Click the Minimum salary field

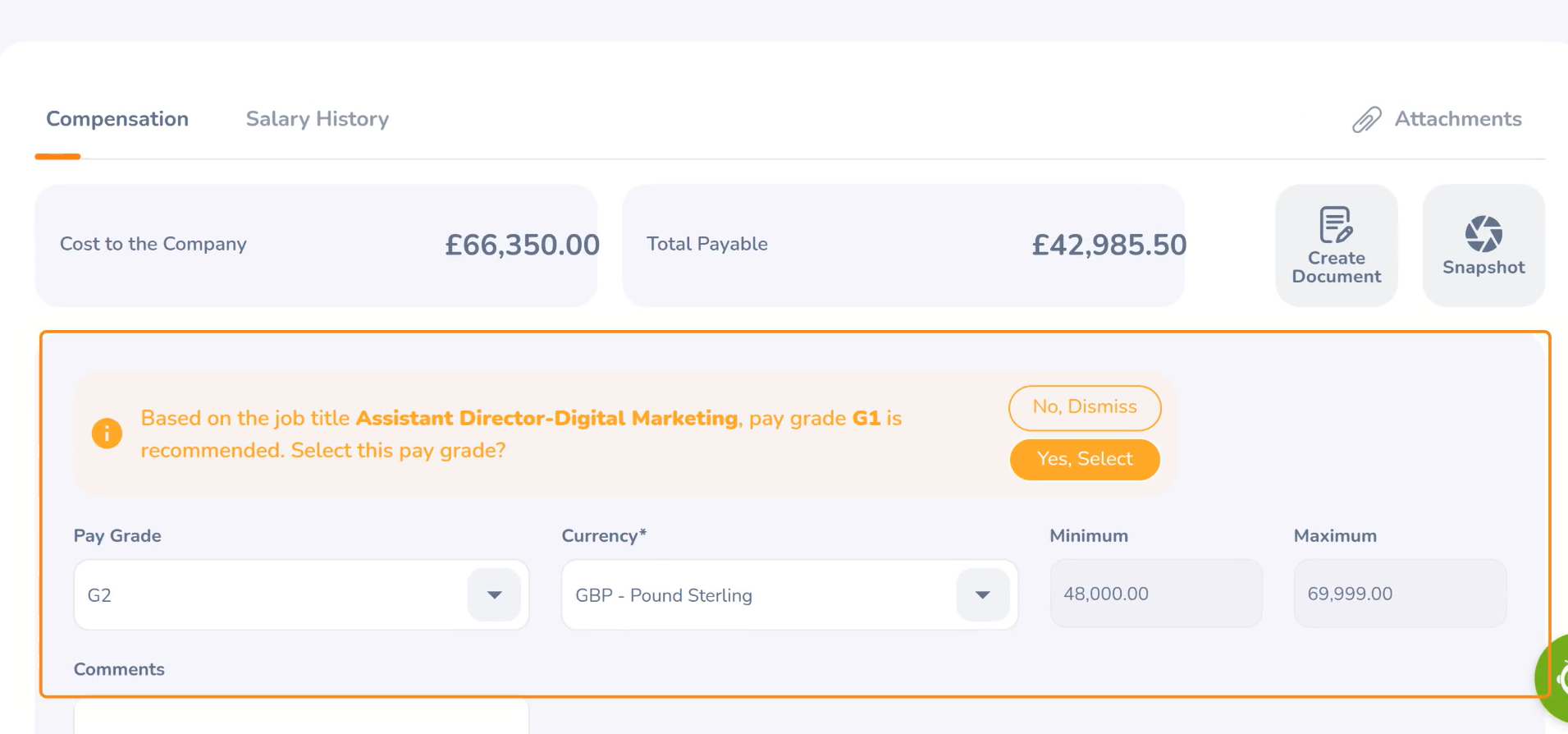pos(1155,594)
